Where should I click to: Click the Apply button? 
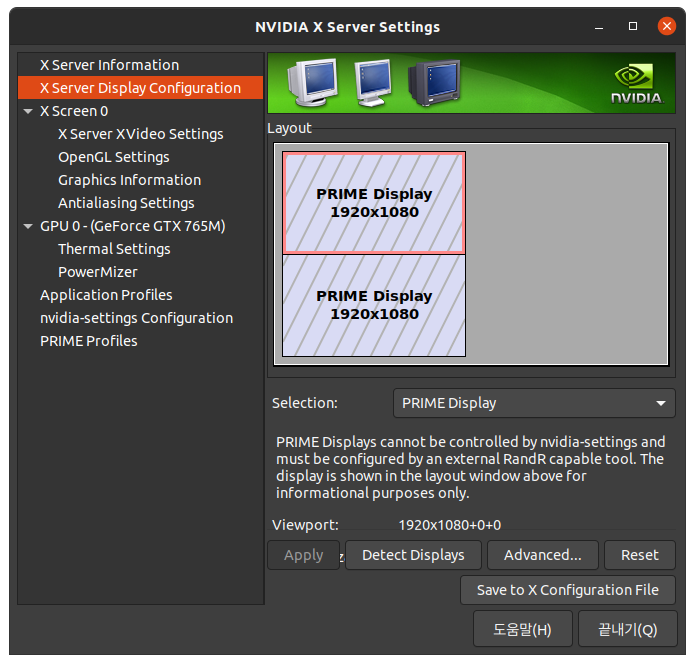[x=304, y=555]
